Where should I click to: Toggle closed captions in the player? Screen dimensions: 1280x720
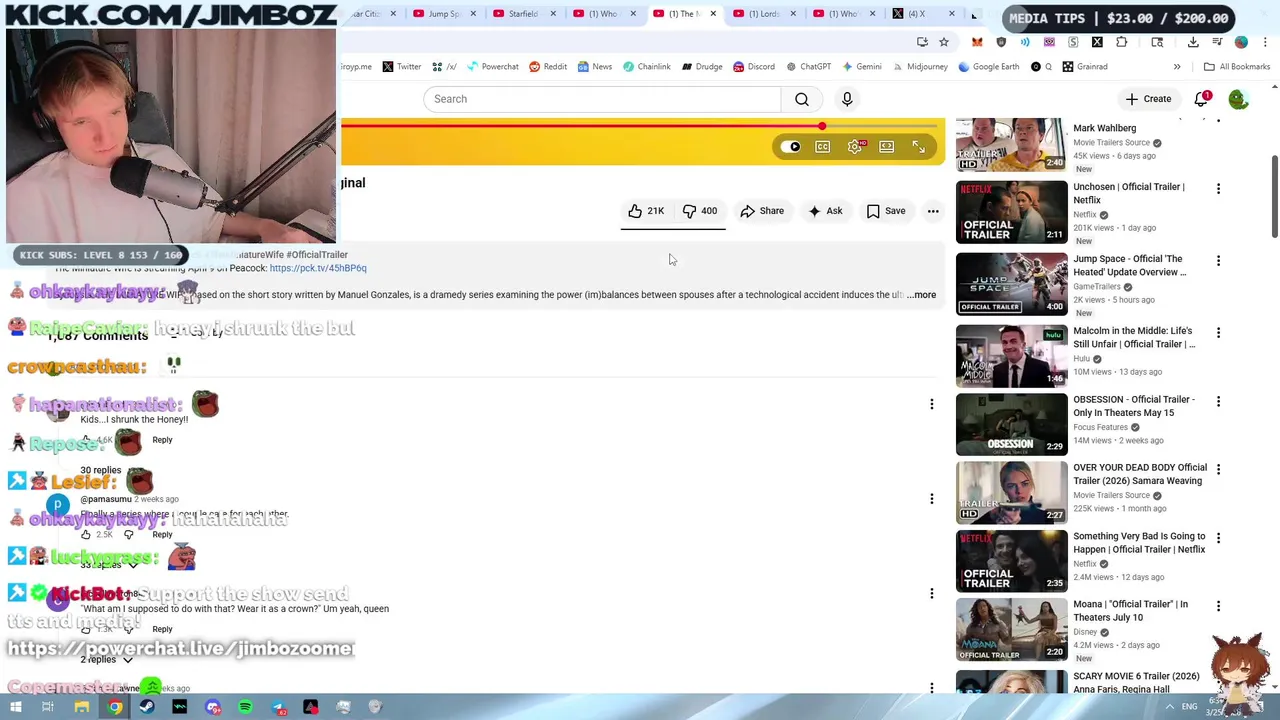pyautogui.click(x=822, y=147)
